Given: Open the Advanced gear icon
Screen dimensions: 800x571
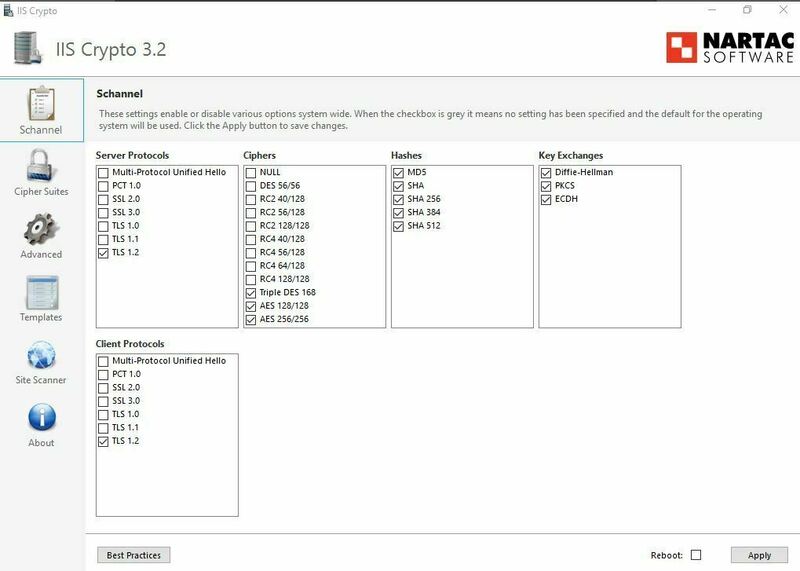Looking at the screenshot, I should (40, 229).
